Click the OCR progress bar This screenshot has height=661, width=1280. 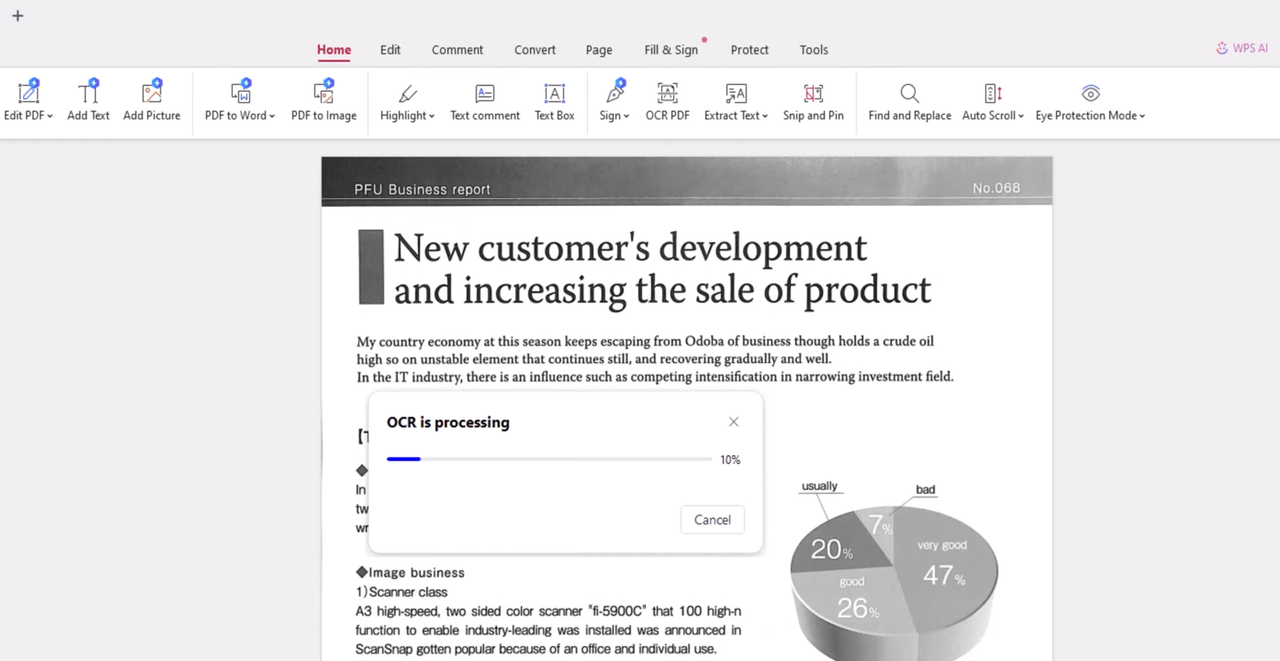point(549,459)
